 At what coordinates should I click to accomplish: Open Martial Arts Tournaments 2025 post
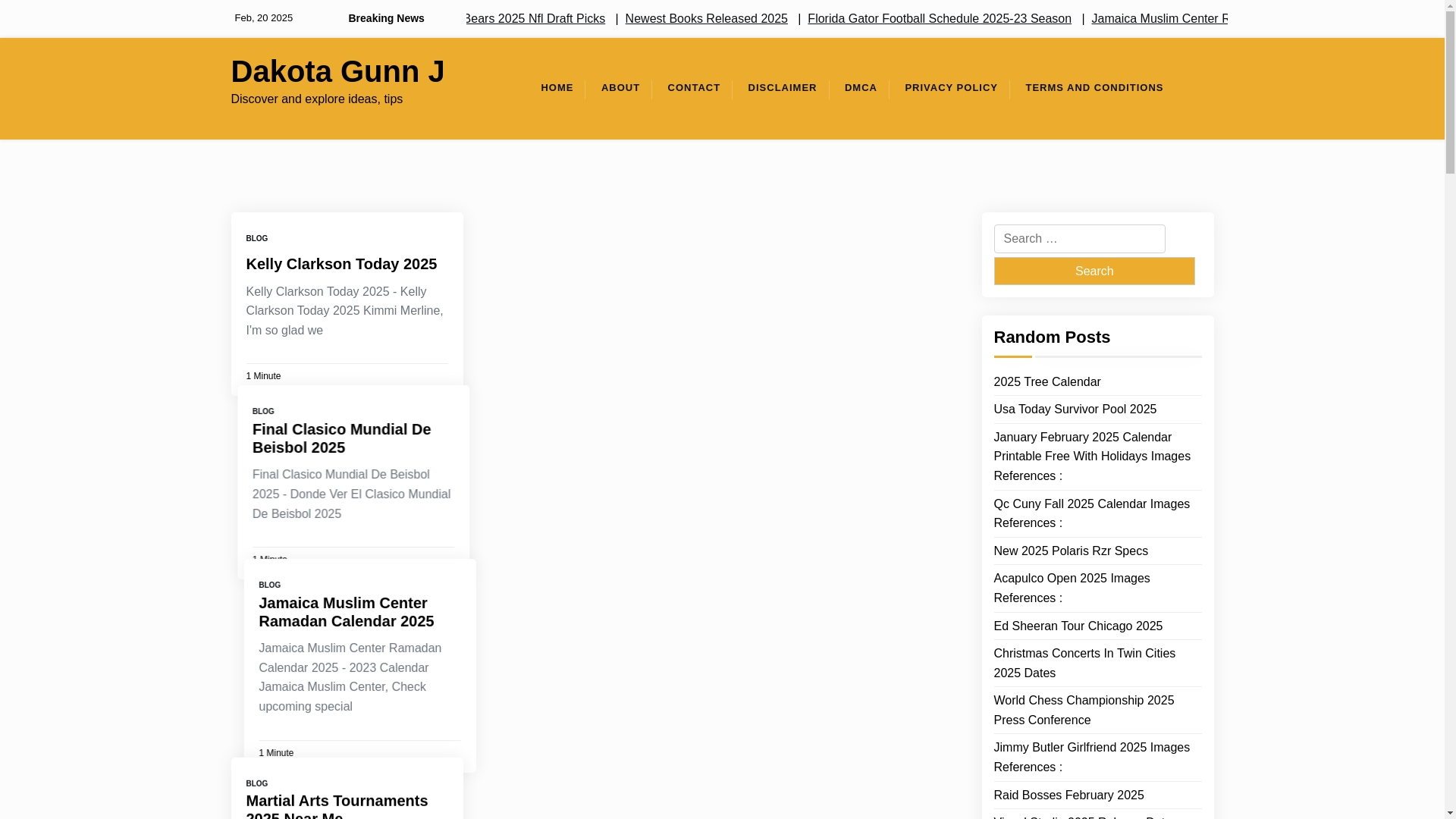point(337,805)
